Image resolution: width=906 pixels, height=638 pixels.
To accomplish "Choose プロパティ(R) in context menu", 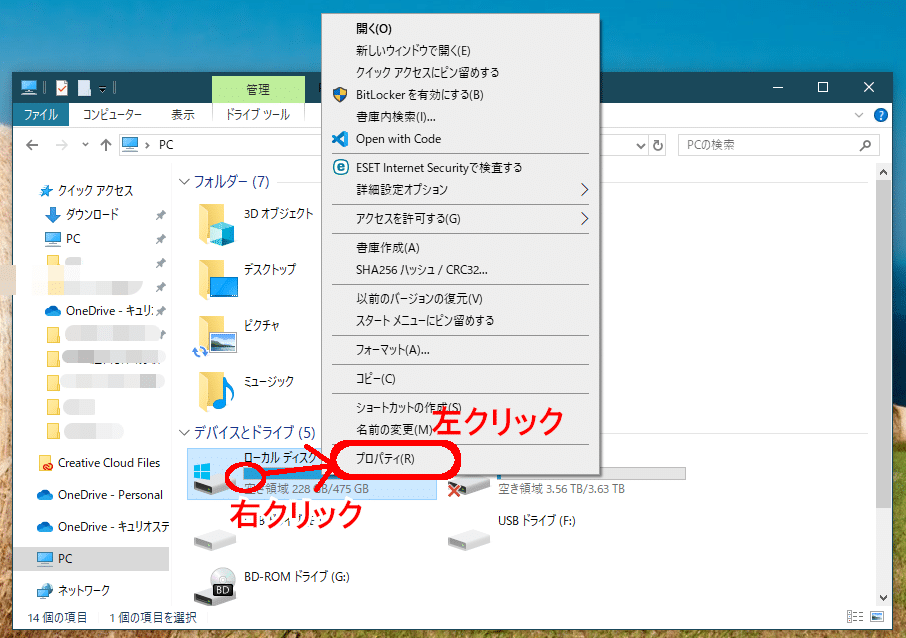I will [x=385, y=459].
